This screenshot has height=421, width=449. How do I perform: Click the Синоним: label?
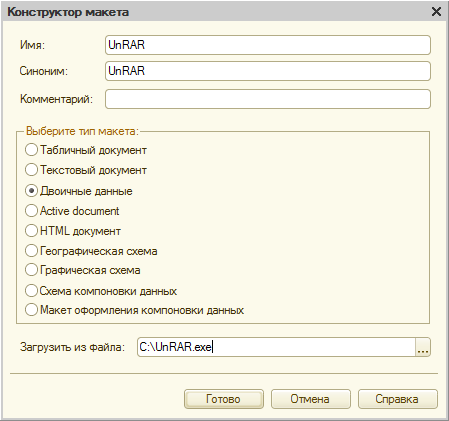44,71
